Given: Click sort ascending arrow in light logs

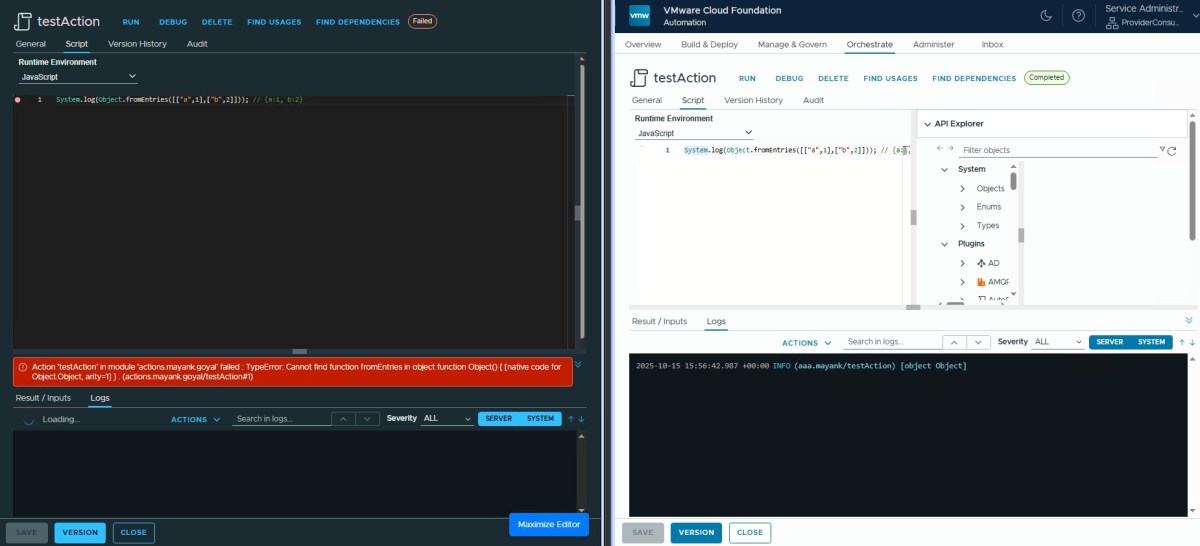Looking at the screenshot, I should (1181, 342).
